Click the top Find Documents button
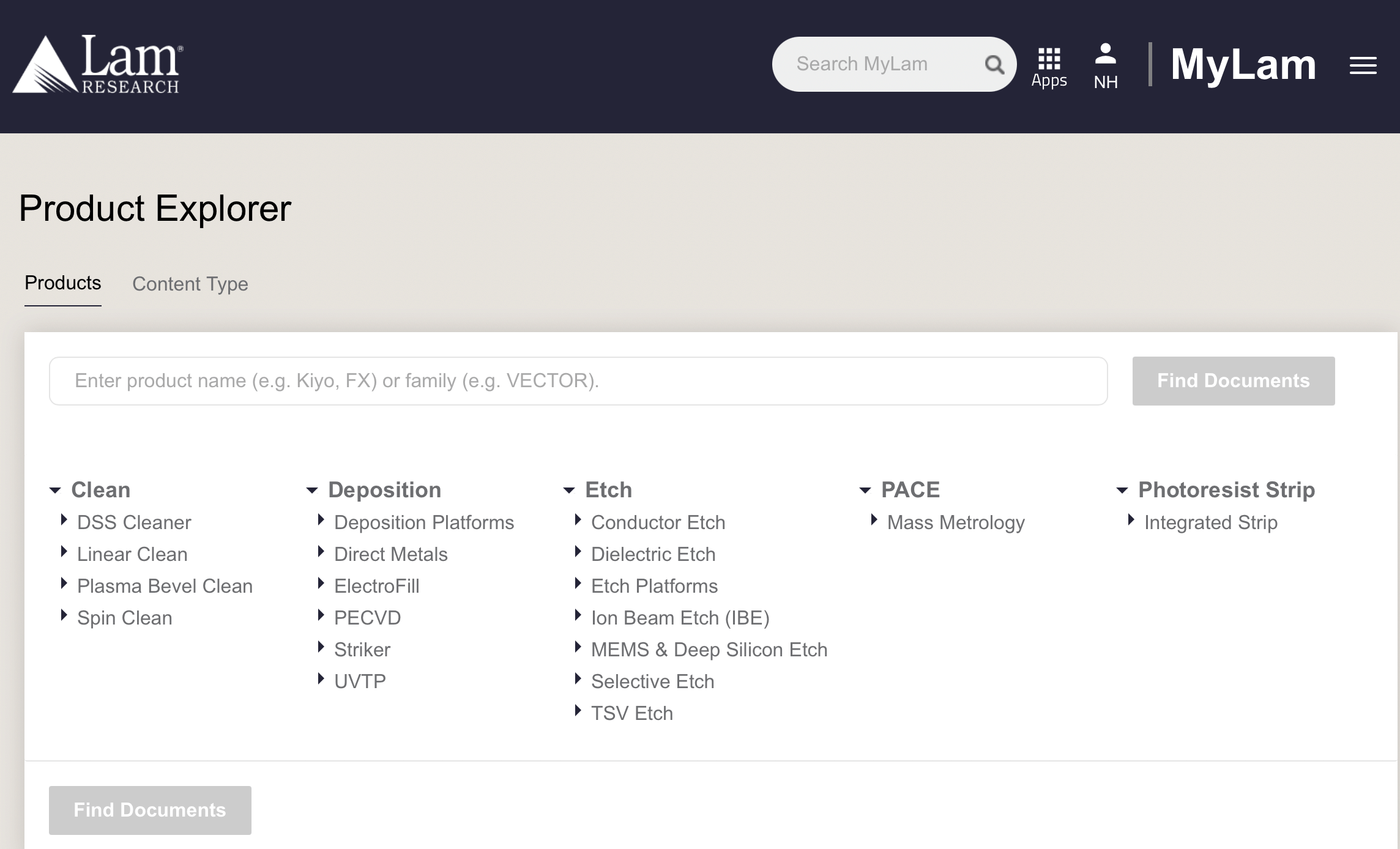 tap(1233, 380)
